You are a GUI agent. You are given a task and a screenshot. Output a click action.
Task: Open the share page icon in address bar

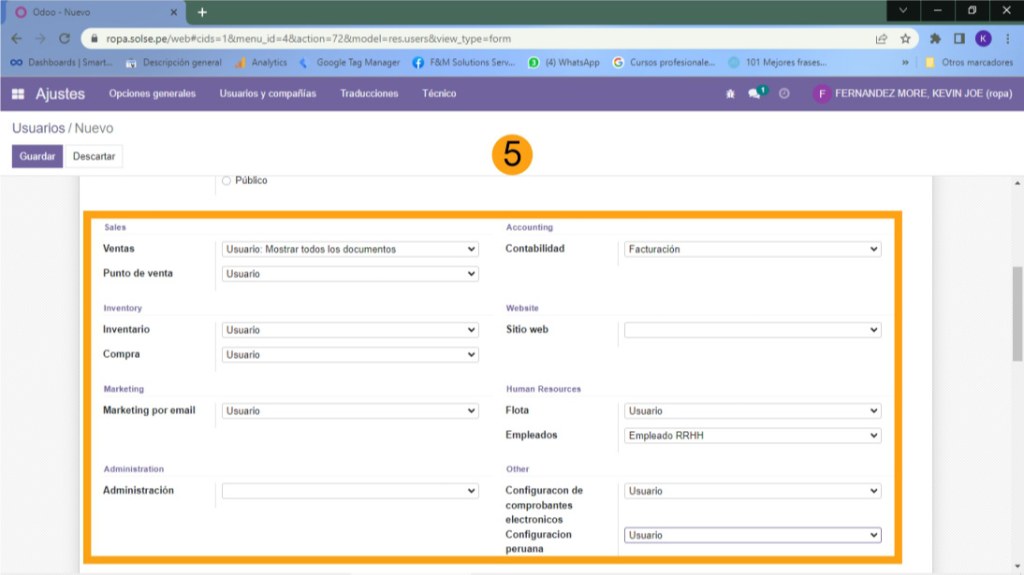(x=881, y=39)
